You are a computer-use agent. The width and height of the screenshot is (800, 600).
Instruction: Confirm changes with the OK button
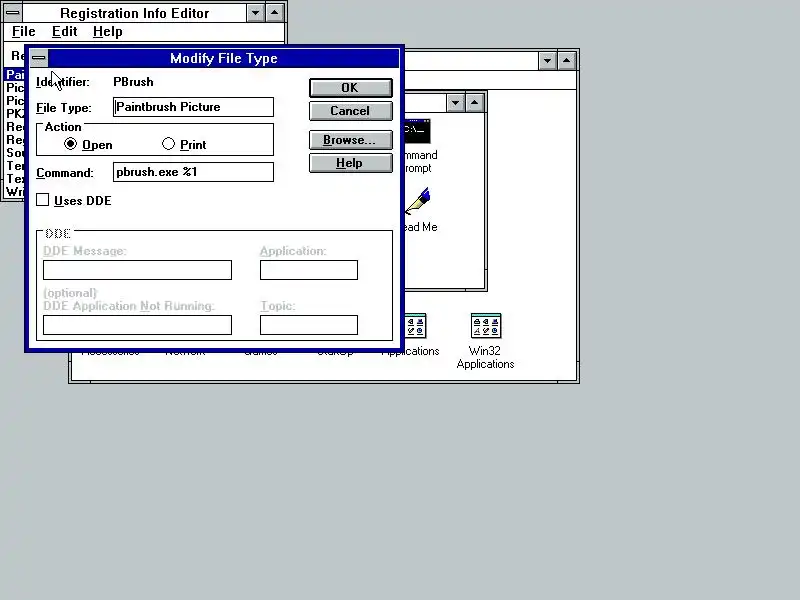351,88
